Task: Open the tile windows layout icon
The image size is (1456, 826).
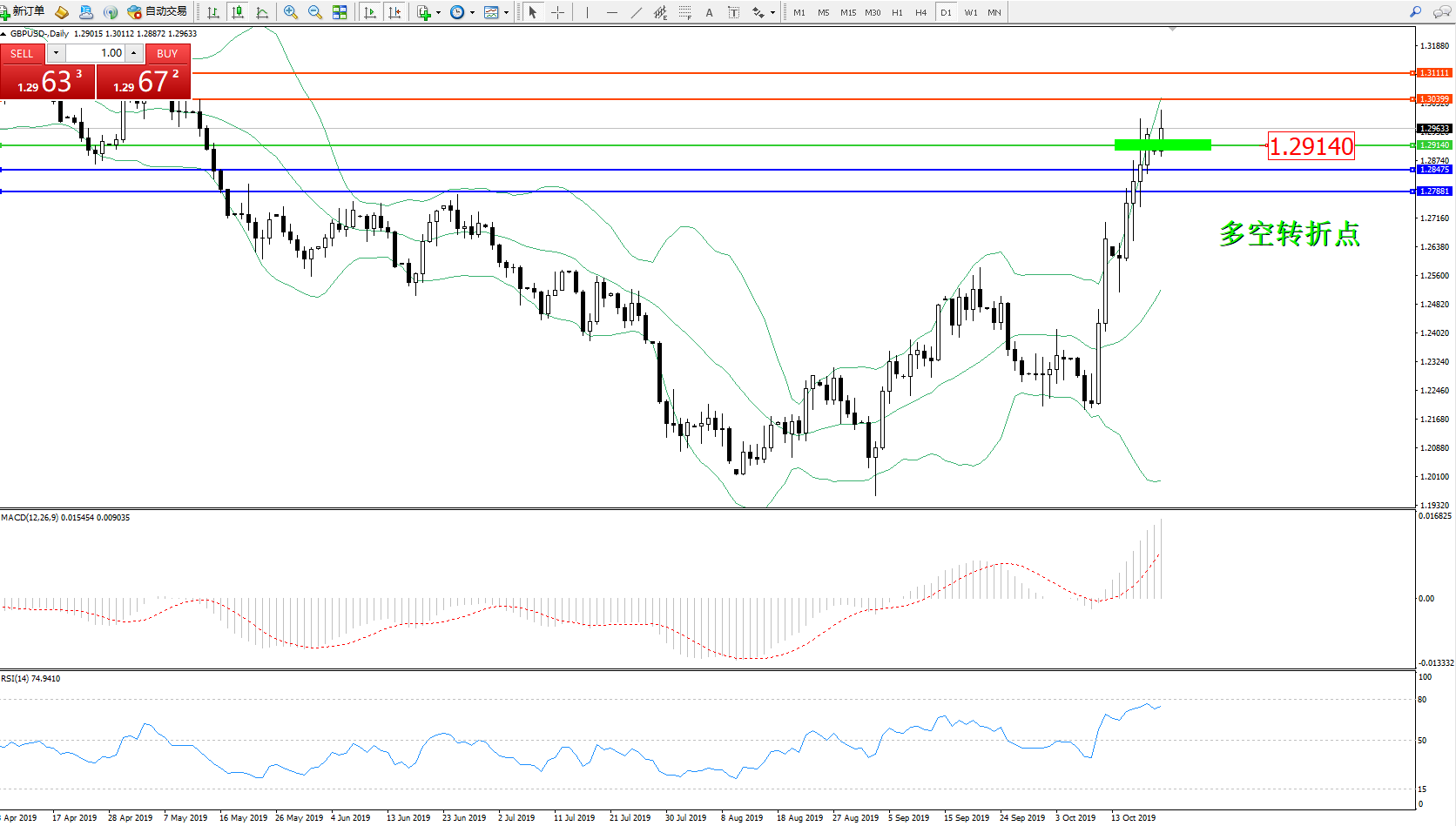Action: pyautogui.click(x=340, y=12)
